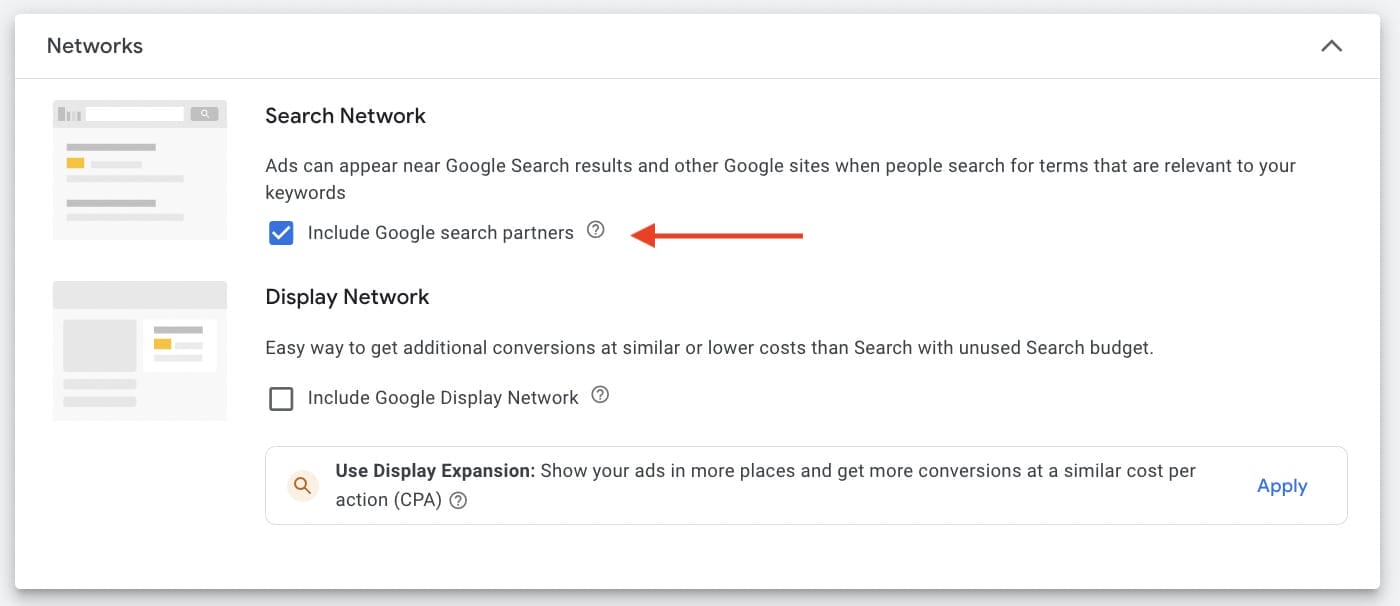Image resolution: width=1400 pixels, height=606 pixels.
Task: Click the help icon beside Google search partners
Action: [596, 230]
